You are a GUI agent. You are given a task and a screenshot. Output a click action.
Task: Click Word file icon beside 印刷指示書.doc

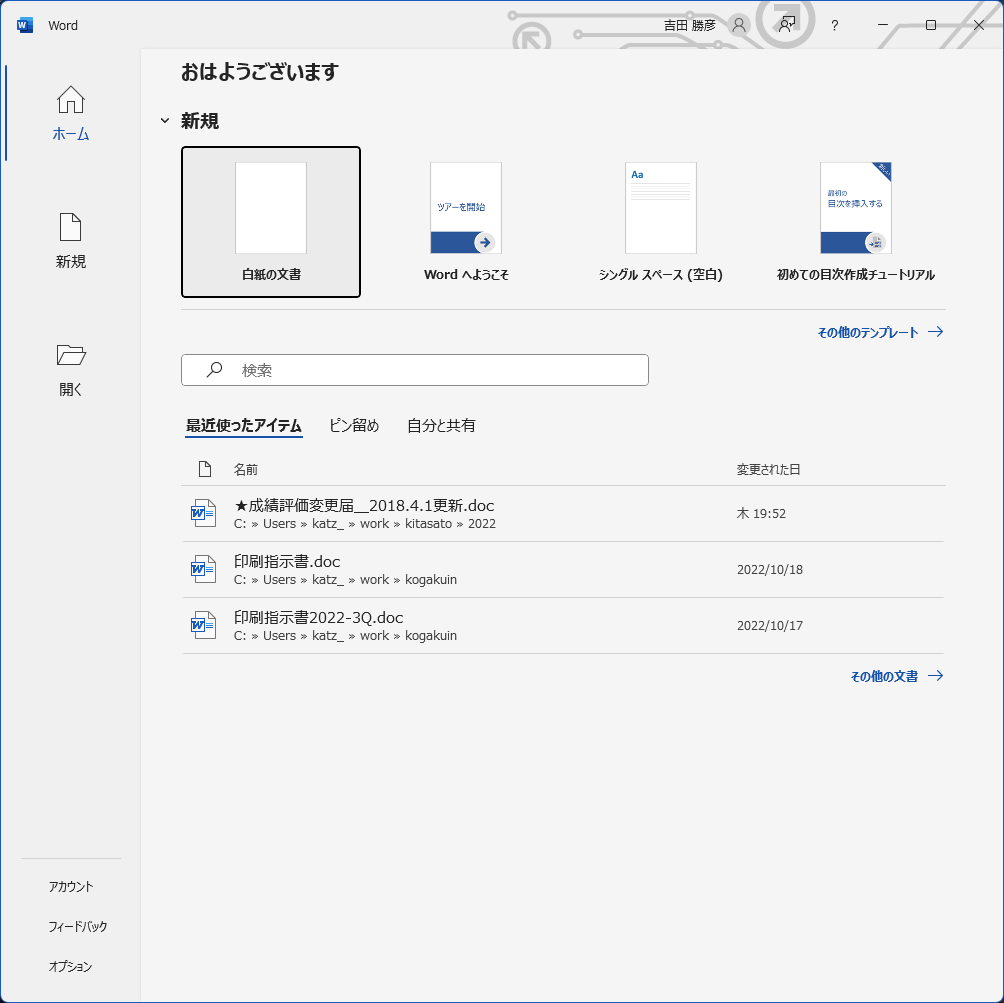pyautogui.click(x=203, y=570)
